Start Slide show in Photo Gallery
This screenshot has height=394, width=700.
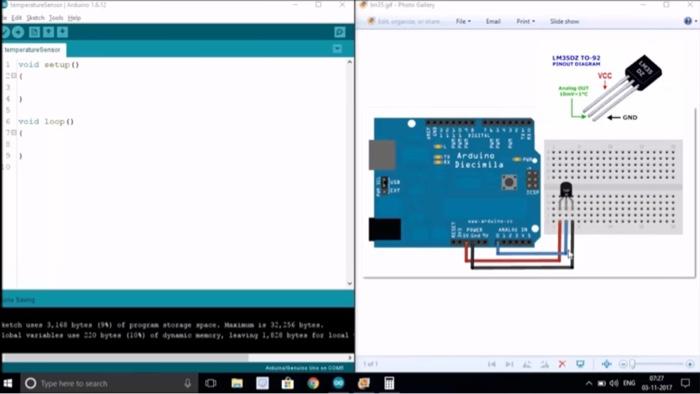coord(564,21)
